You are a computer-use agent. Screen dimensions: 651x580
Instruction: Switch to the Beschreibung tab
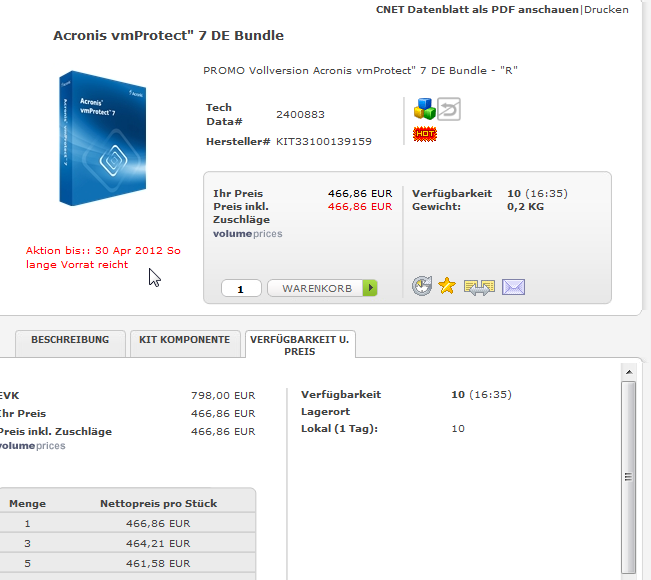click(x=69, y=340)
